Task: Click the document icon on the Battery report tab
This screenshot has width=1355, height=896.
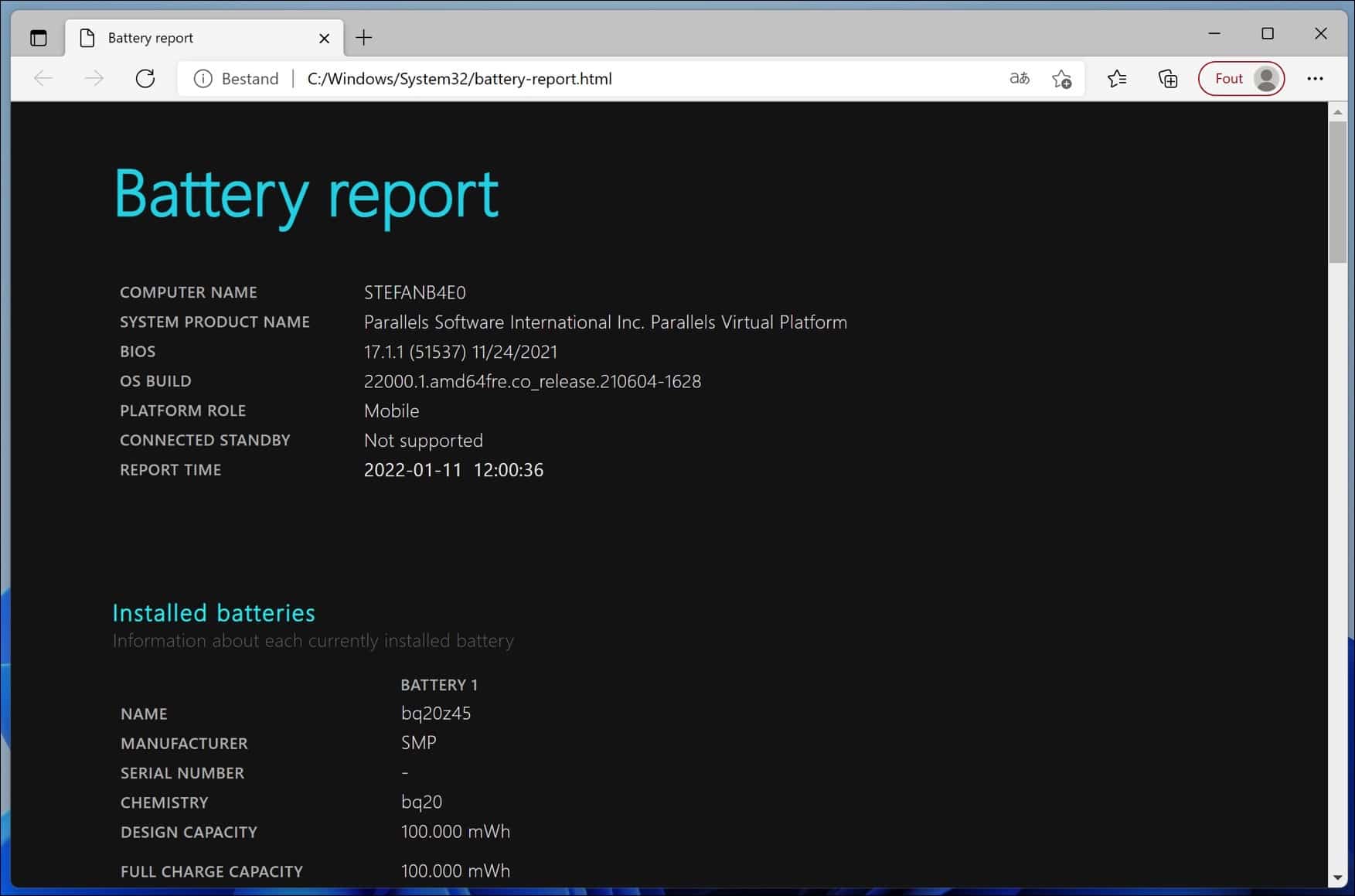Action: pyautogui.click(x=86, y=36)
